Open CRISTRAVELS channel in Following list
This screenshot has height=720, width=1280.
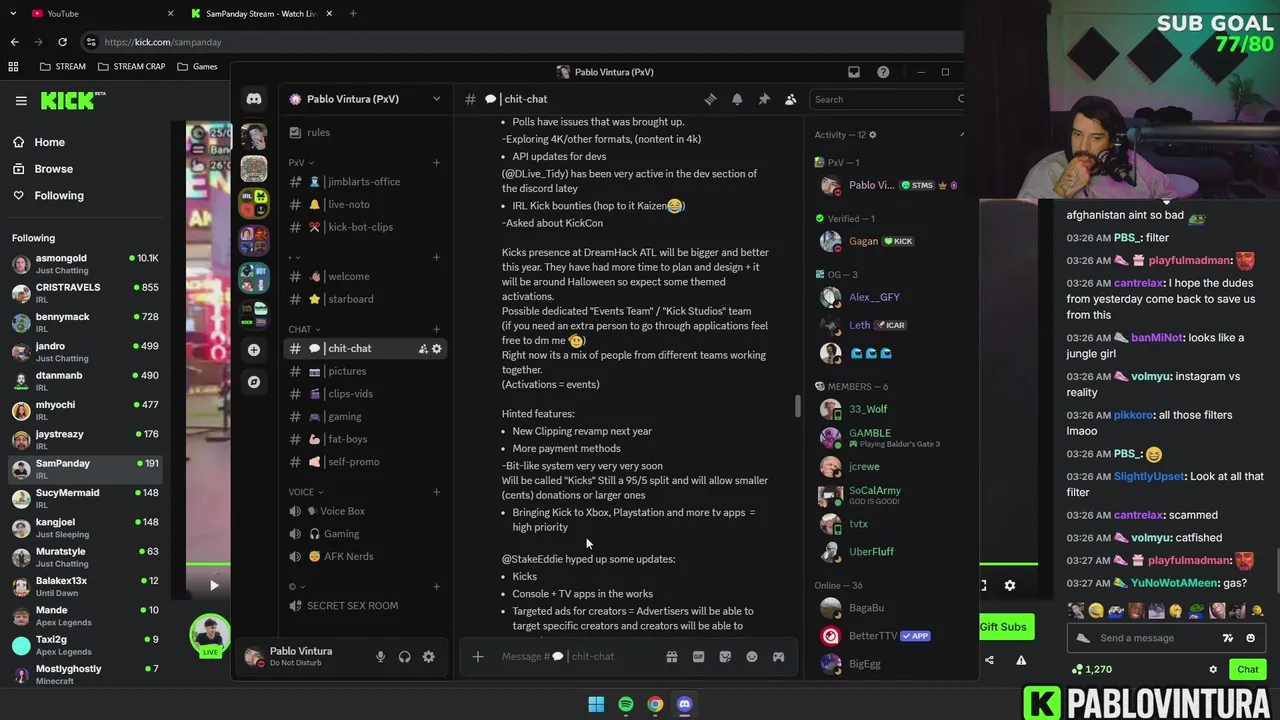pos(85,293)
